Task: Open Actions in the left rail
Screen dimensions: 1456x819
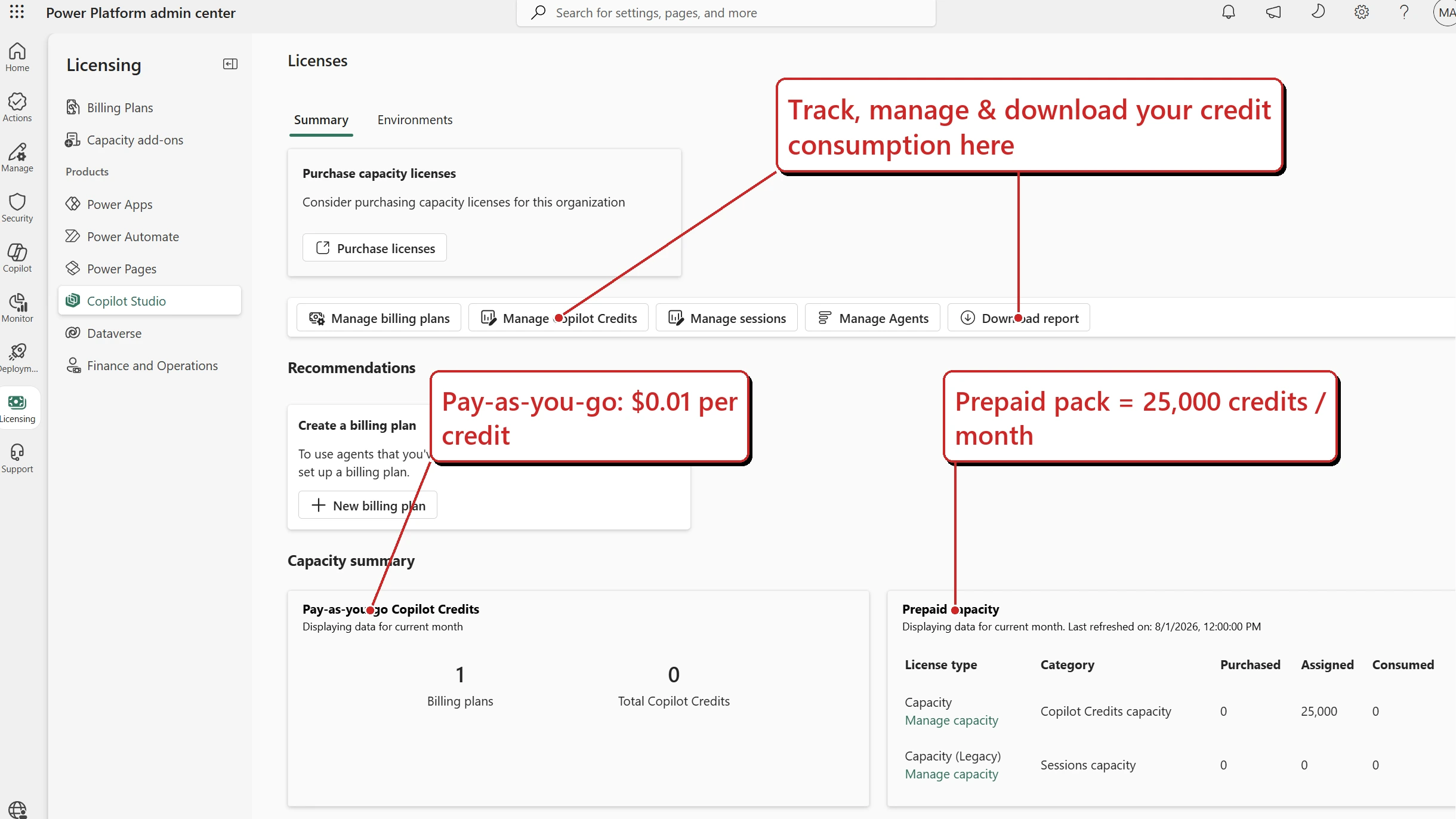Action: click(17, 107)
